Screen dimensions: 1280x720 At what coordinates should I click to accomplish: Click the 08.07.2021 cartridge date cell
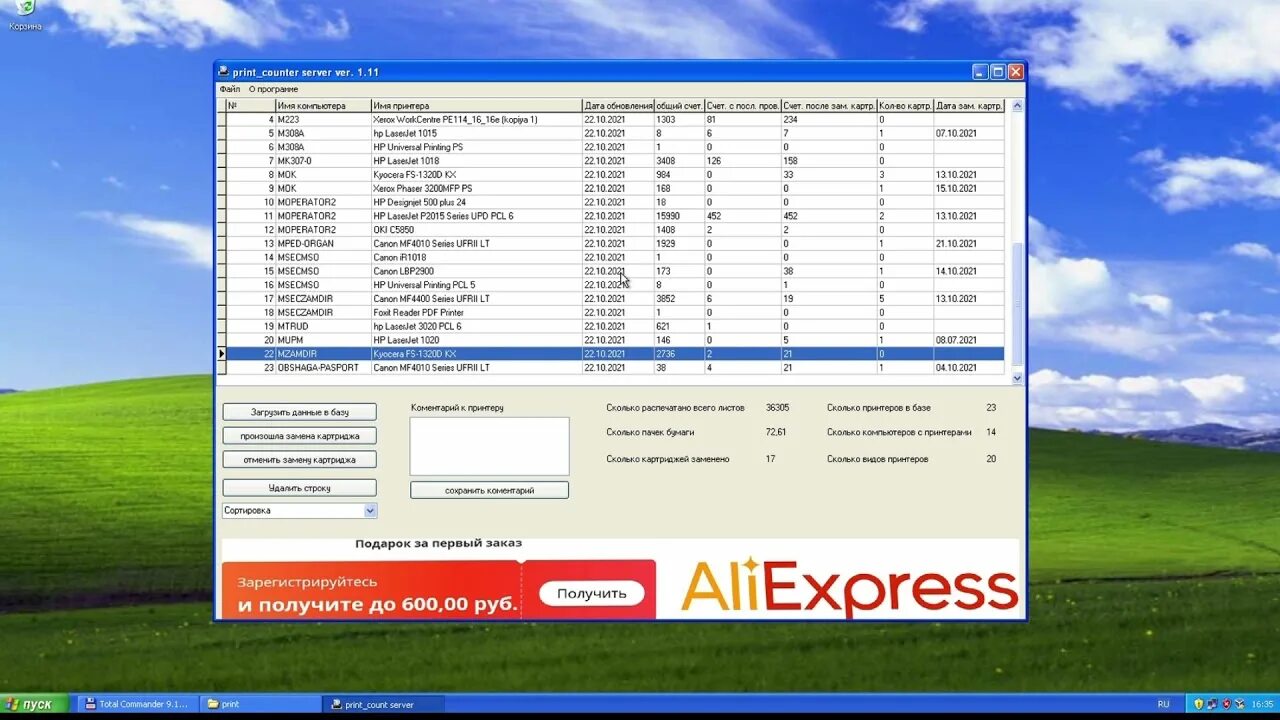click(x=969, y=340)
